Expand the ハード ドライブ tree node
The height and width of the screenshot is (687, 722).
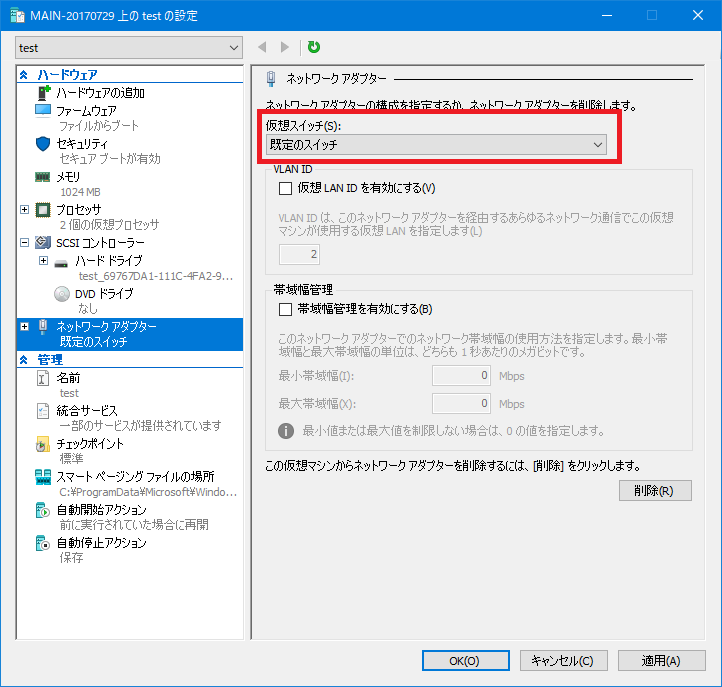(43, 261)
